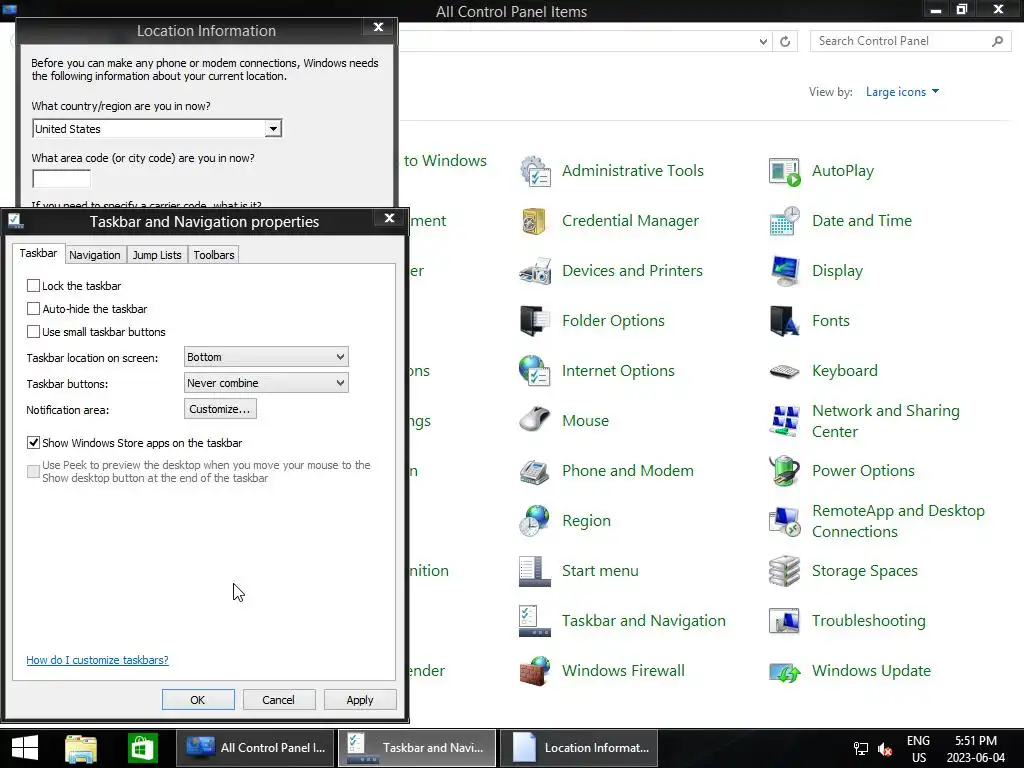Open the Folder Options icon

point(536,321)
